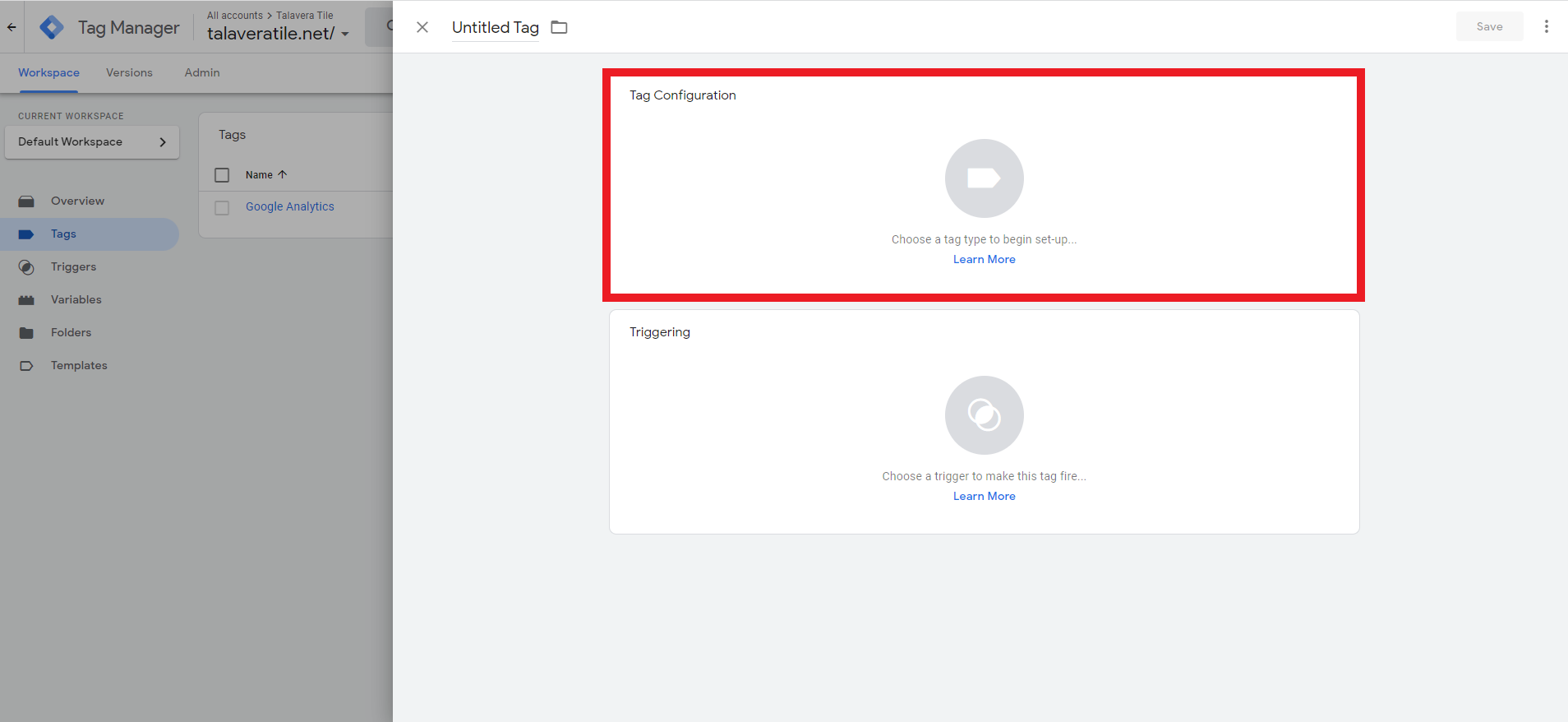This screenshot has height=722, width=1568.
Task: Expand the Default Workspace selector
Action: (x=92, y=142)
